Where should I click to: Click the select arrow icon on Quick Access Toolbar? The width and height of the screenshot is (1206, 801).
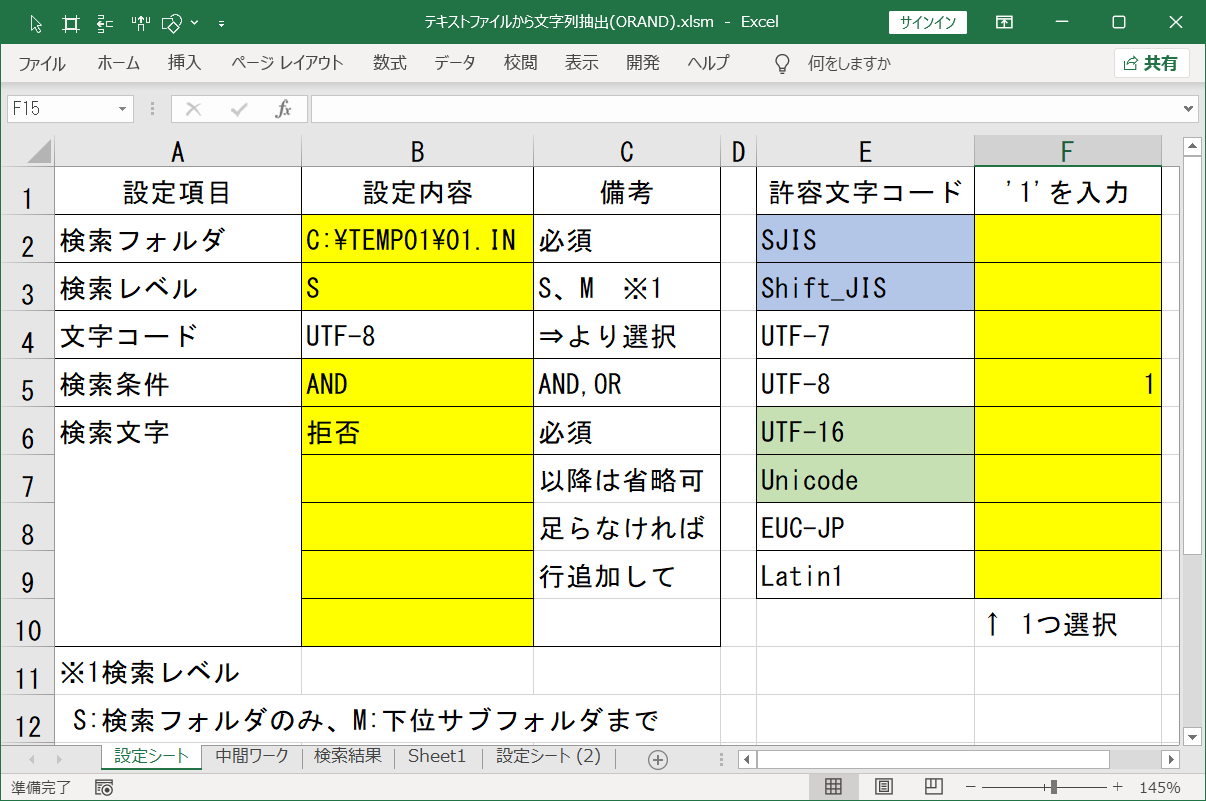point(36,22)
